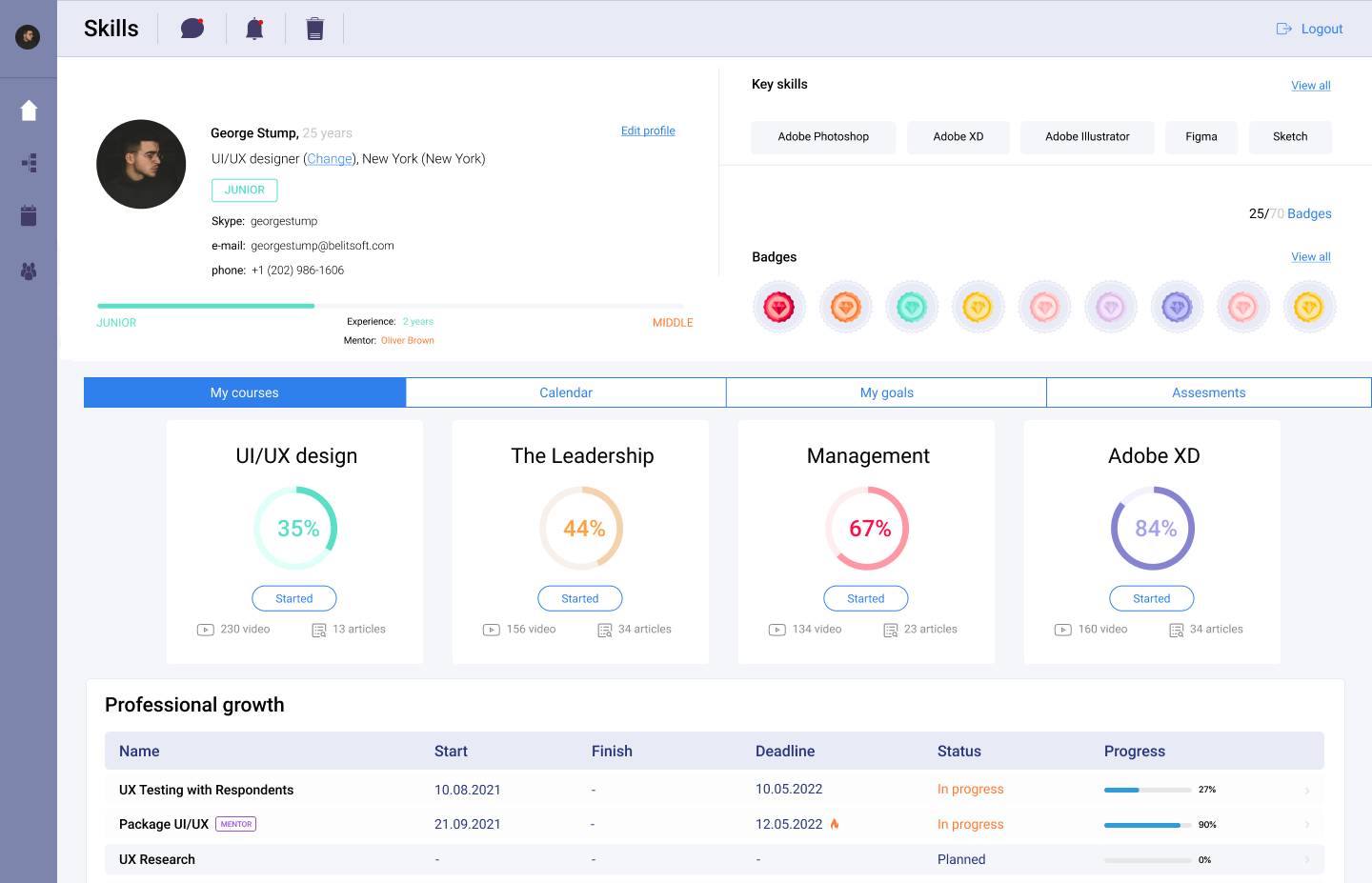Viewport: 1372px width, 883px height.
Task: Select the Sketch skill chip
Action: pyautogui.click(x=1290, y=137)
